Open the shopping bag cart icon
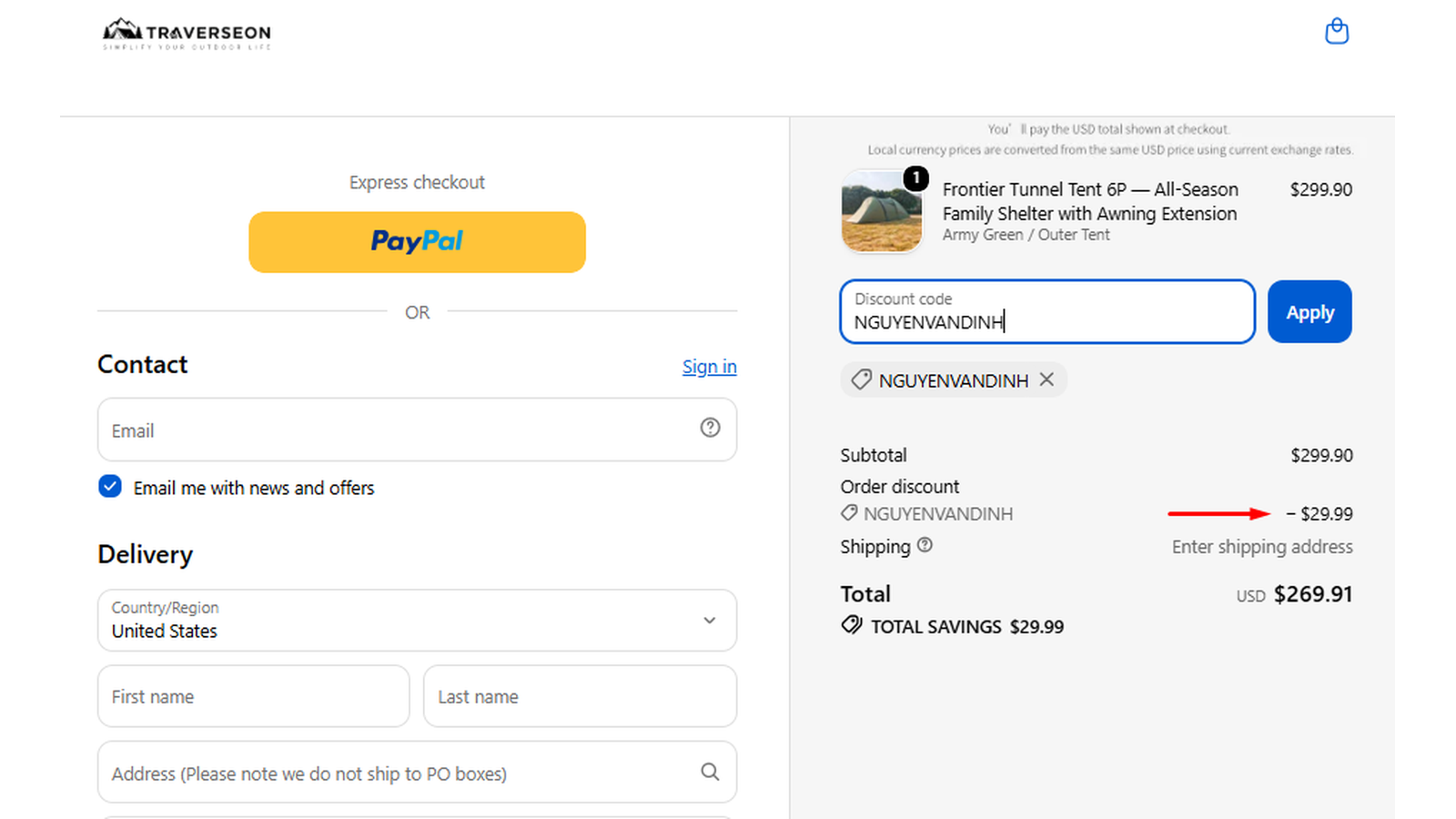Image resolution: width=1456 pixels, height=819 pixels. point(1336,32)
